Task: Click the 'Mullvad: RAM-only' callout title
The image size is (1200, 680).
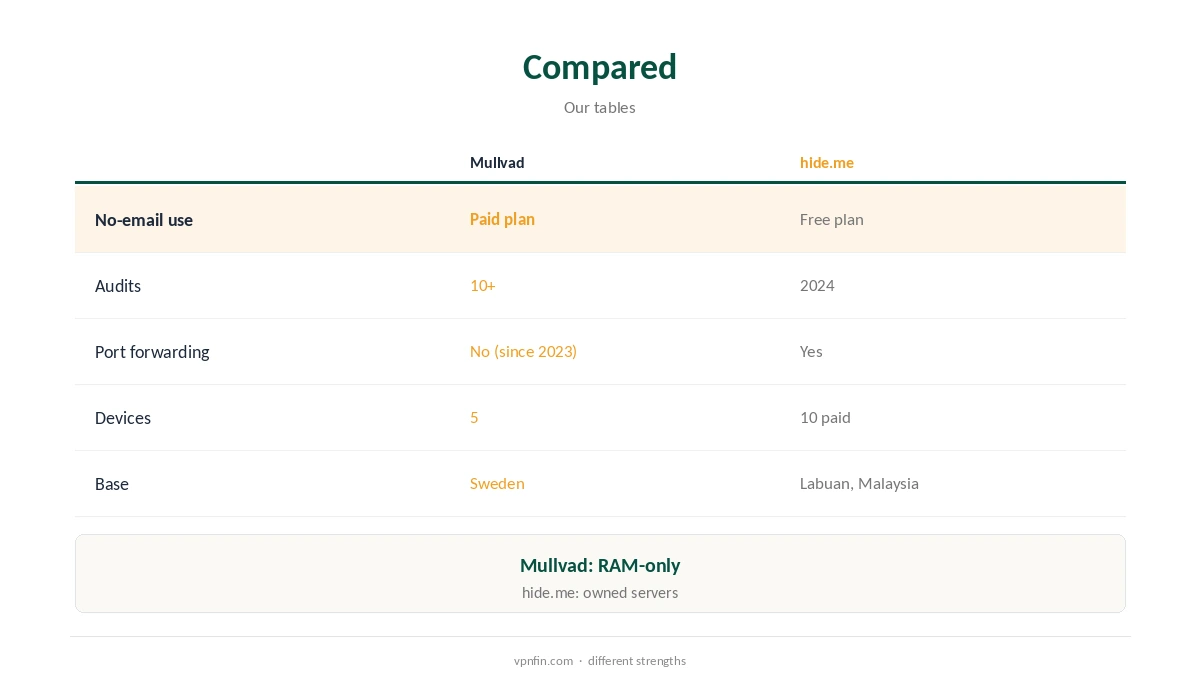Action: (x=600, y=565)
